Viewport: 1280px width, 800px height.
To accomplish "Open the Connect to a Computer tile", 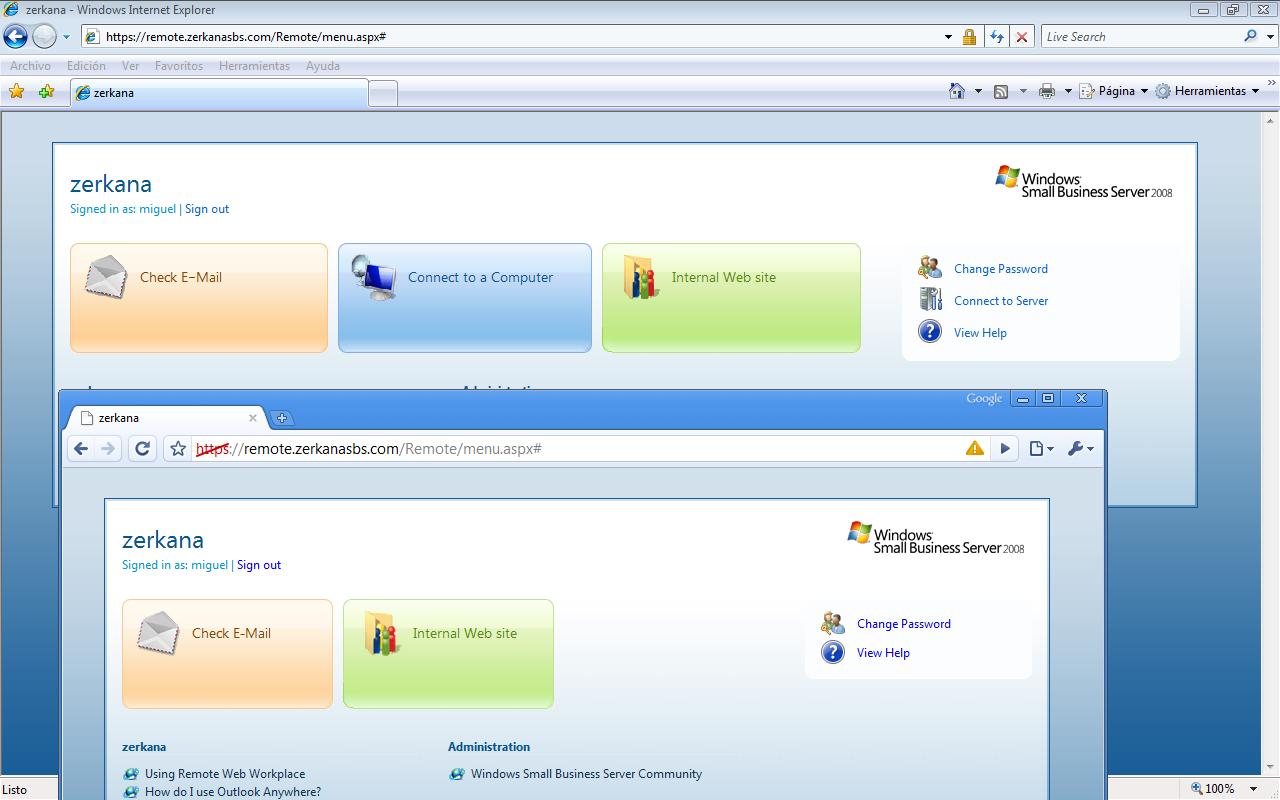I will [465, 298].
